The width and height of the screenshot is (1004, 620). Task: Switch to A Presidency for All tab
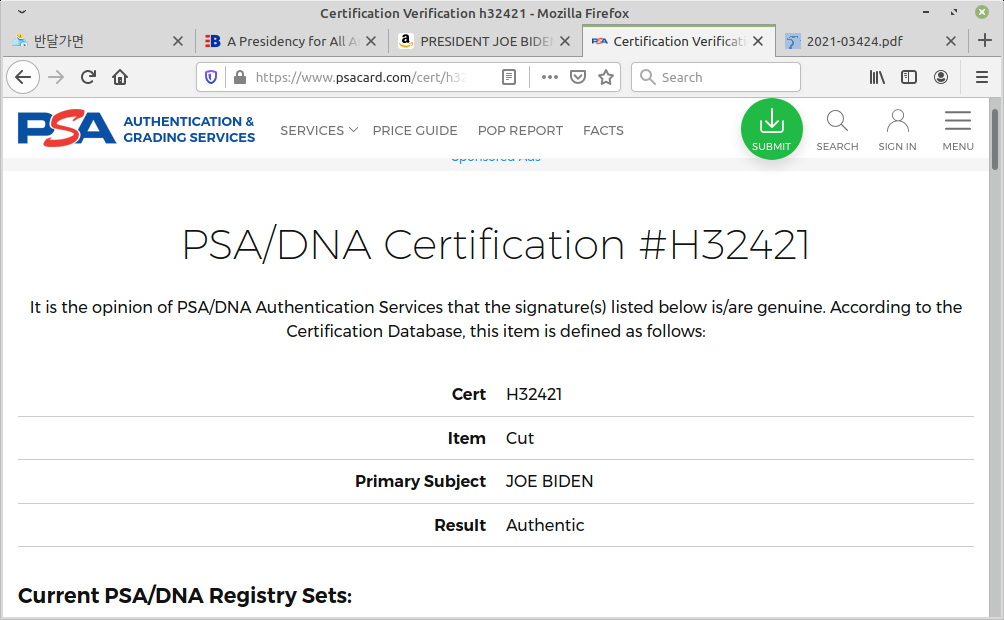tap(291, 41)
